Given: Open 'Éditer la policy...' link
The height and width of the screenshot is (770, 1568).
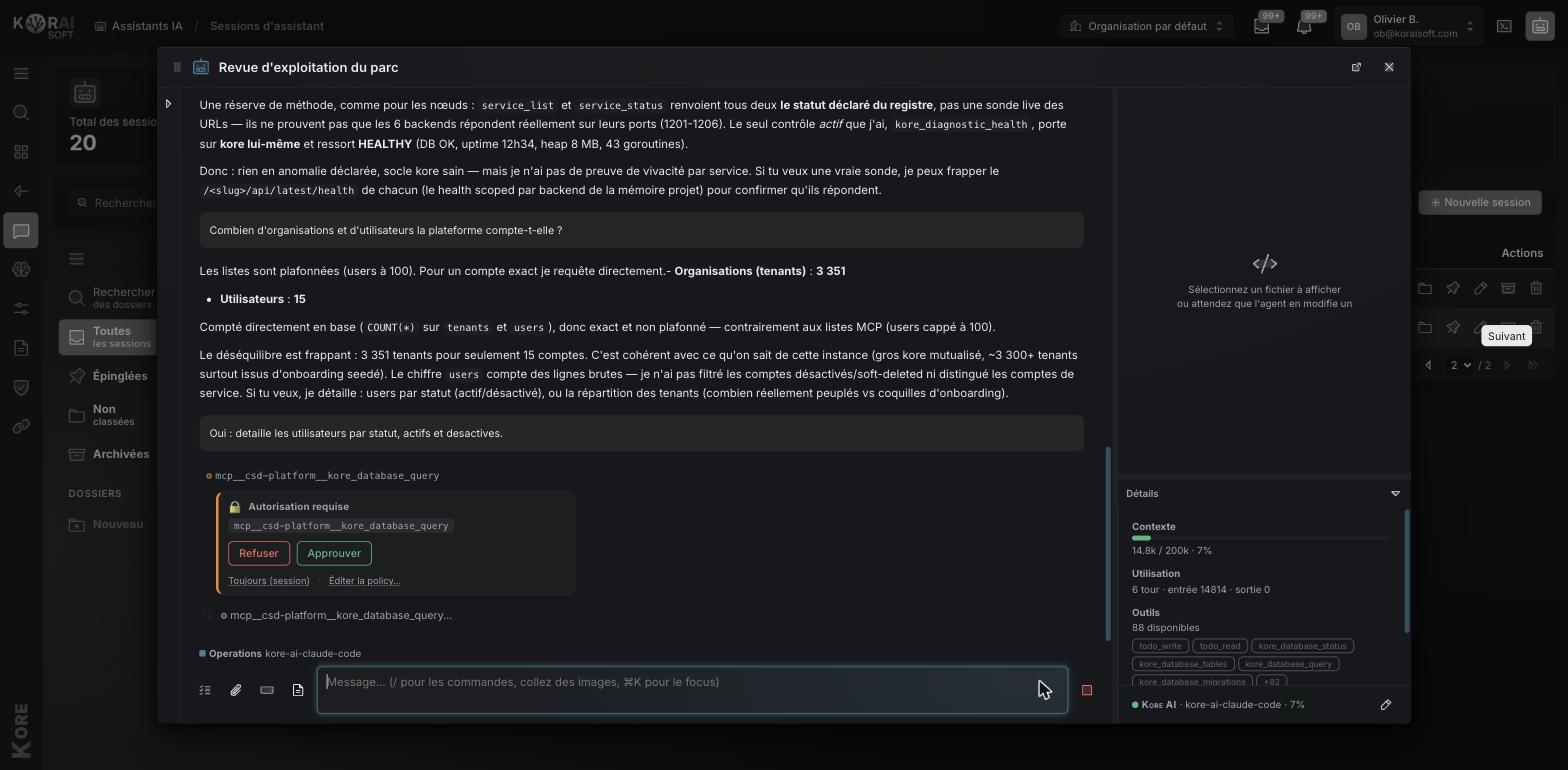Looking at the screenshot, I should 364,581.
